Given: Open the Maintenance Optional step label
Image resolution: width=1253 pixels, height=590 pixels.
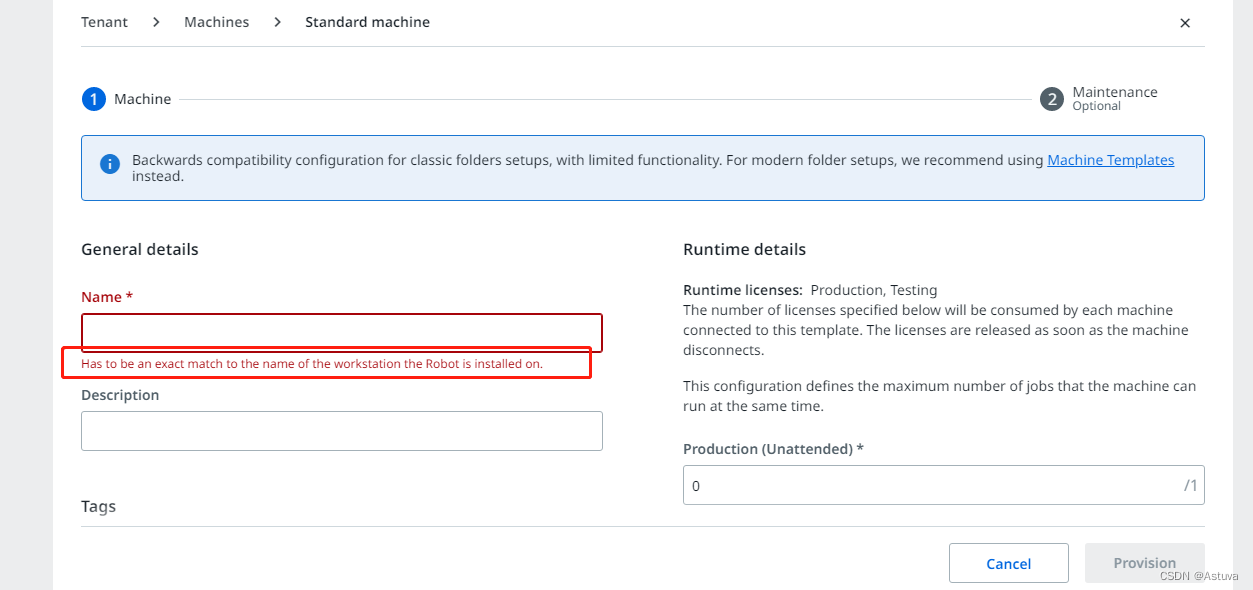Looking at the screenshot, I should (x=1115, y=98).
